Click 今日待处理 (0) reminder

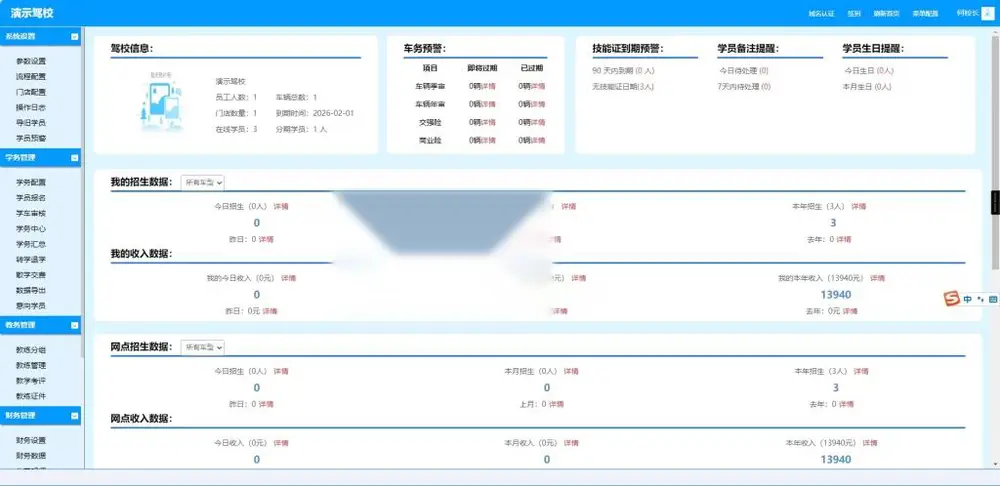coord(744,70)
